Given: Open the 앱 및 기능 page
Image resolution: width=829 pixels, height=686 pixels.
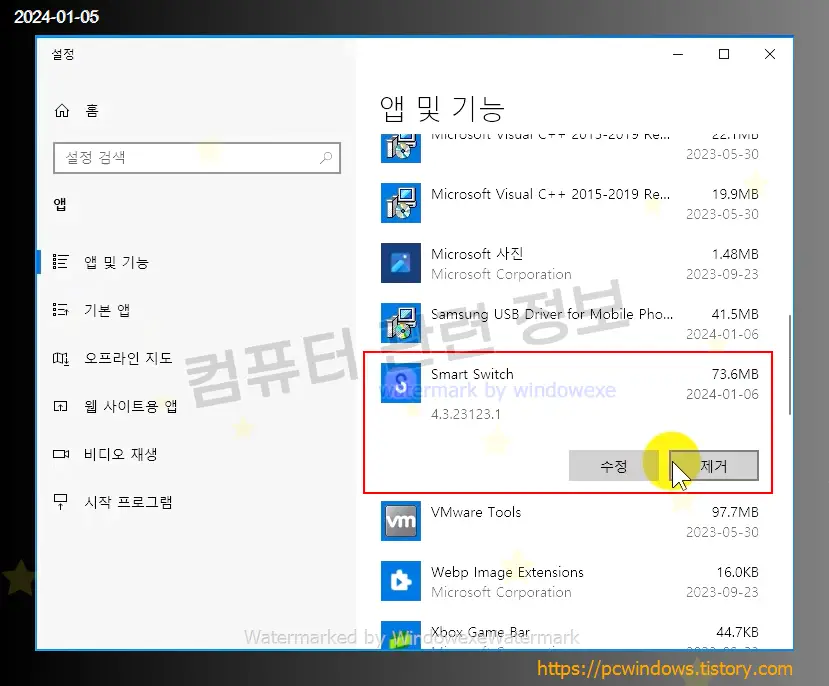Looking at the screenshot, I should [x=116, y=262].
